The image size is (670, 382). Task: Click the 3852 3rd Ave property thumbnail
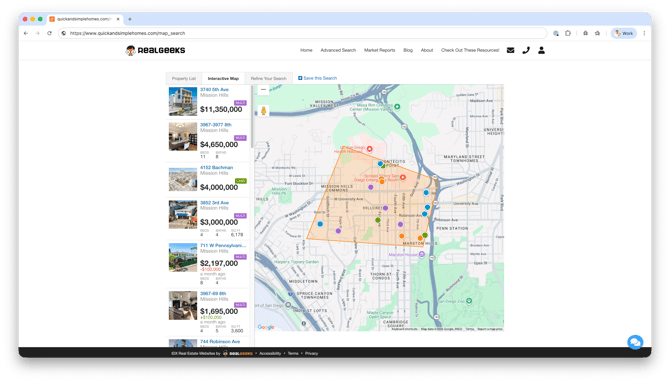pyautogui.click(x=183, y=215)
